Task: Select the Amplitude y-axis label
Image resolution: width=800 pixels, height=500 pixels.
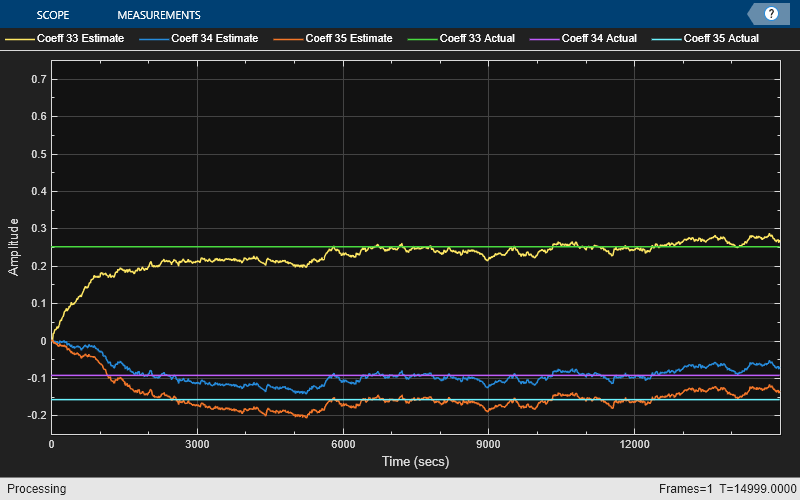Action: (x=13, y=246)
